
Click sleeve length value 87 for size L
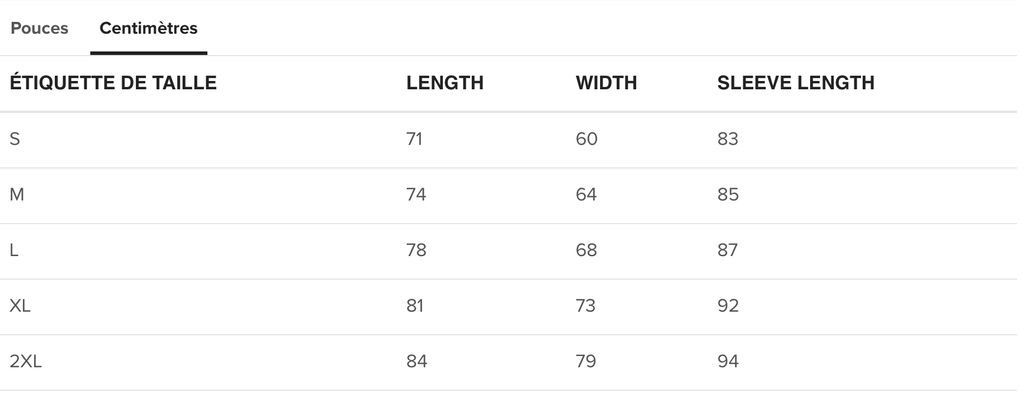point(728,250)
